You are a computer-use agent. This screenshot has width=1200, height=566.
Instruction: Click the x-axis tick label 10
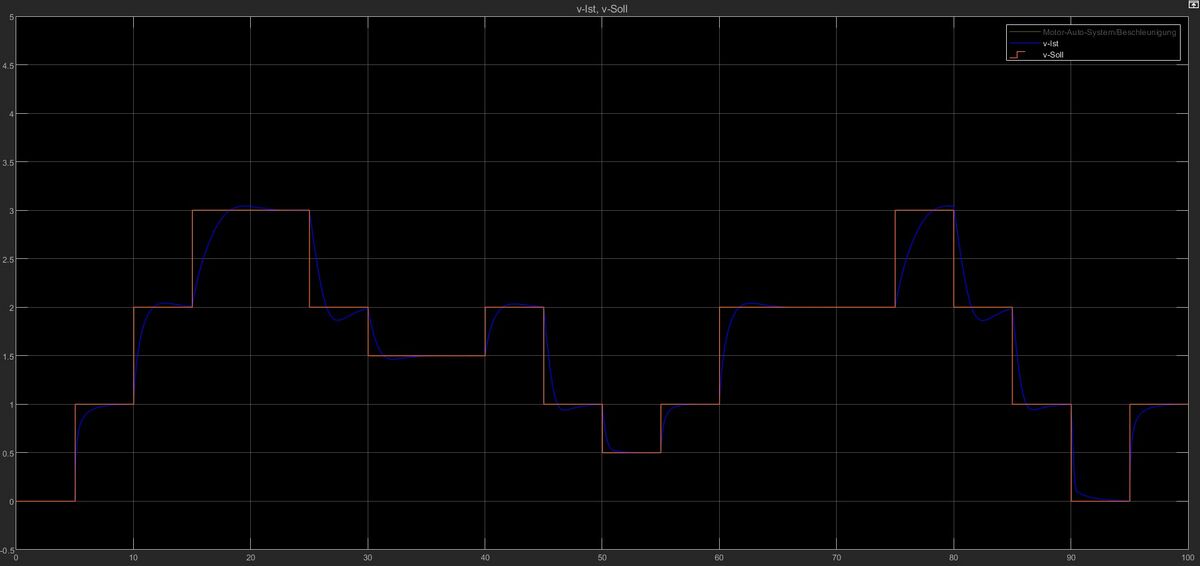(x=133, y=558)
